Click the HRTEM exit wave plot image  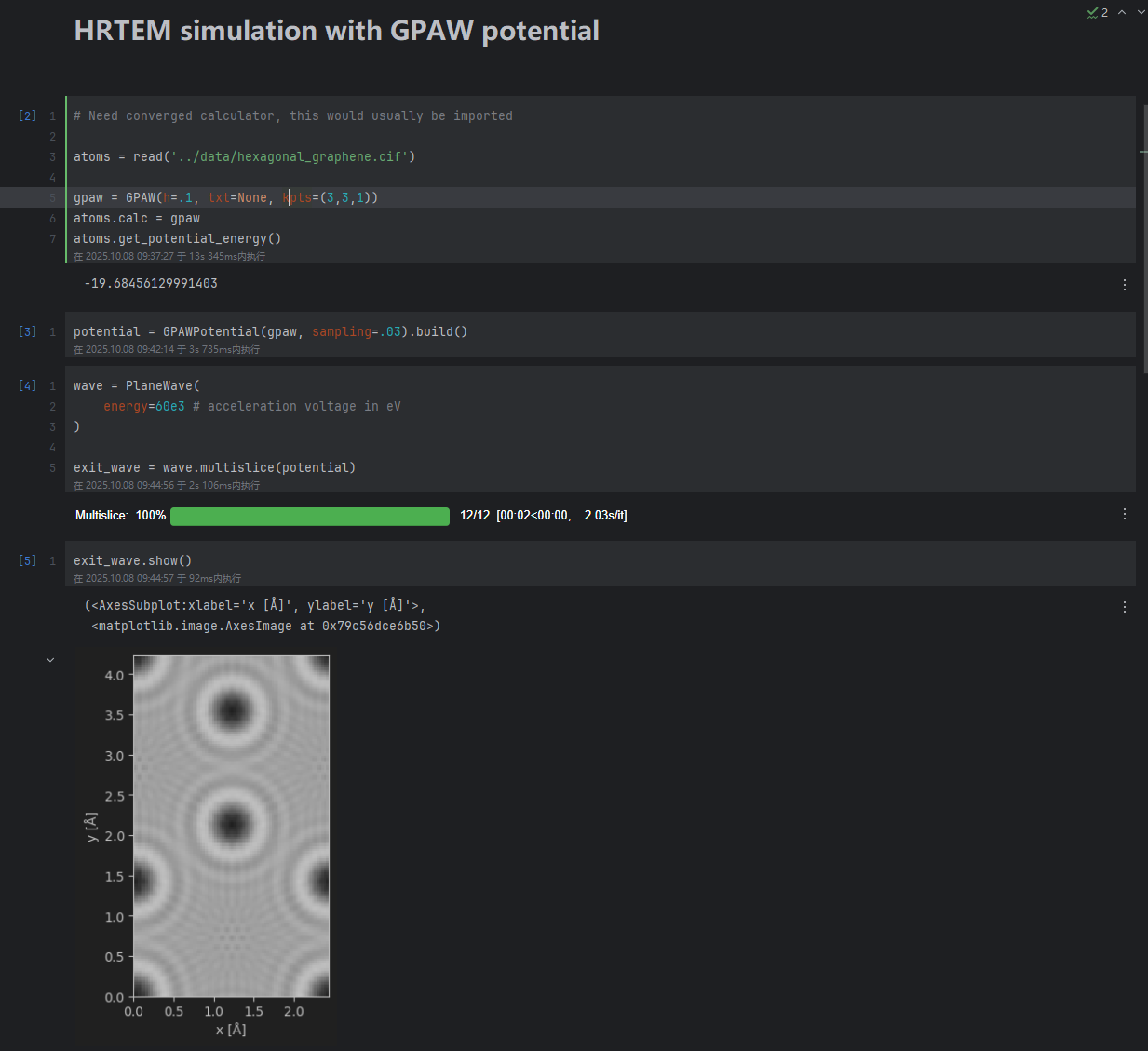[x=231, y=826]
